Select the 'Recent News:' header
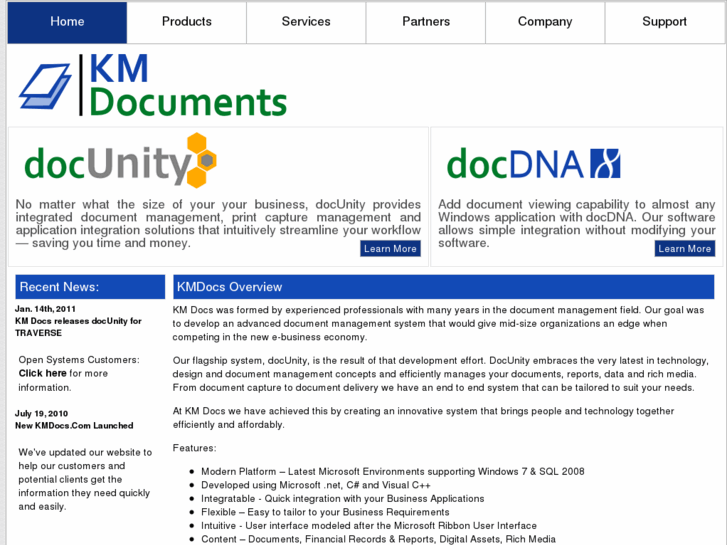Viewport: 727px width, 545px height. tap(90, 287)
